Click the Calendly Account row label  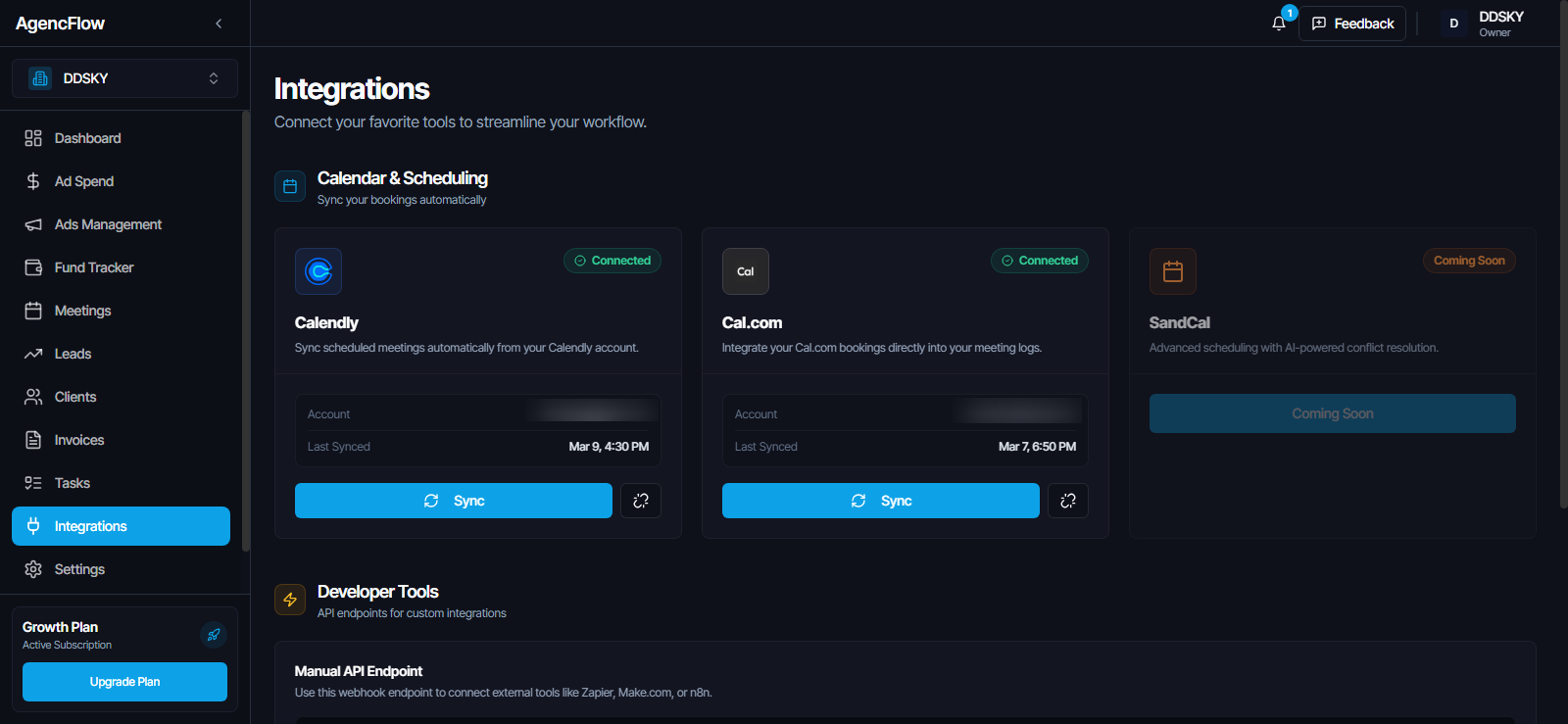pyautogui.click(x=328, y=414)
